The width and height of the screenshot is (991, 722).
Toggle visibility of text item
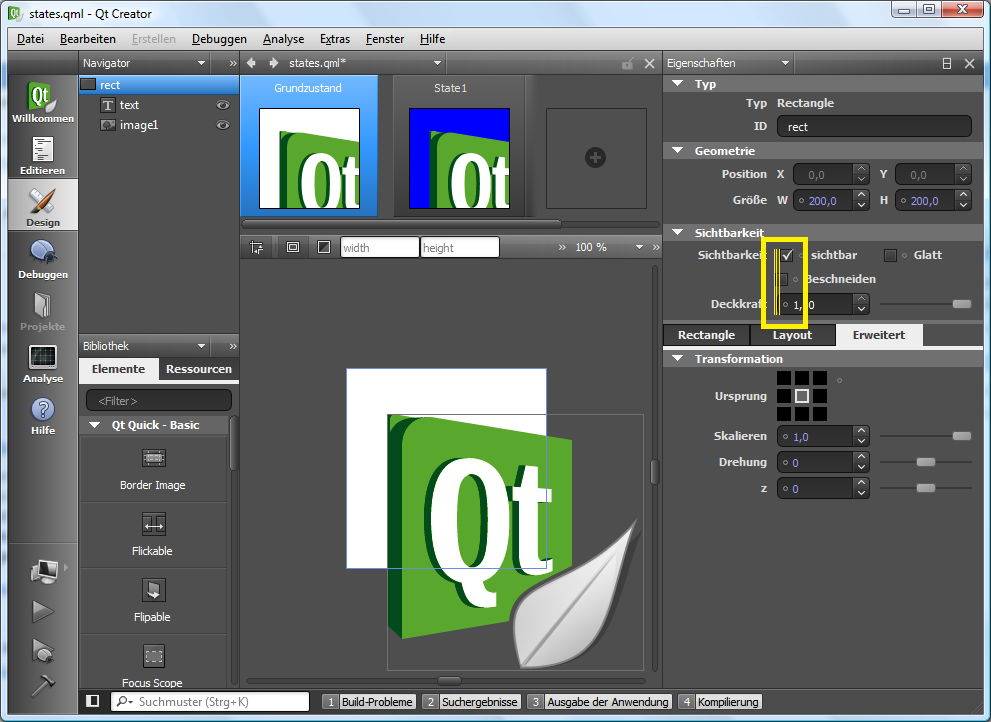click(x=223, y=105)
